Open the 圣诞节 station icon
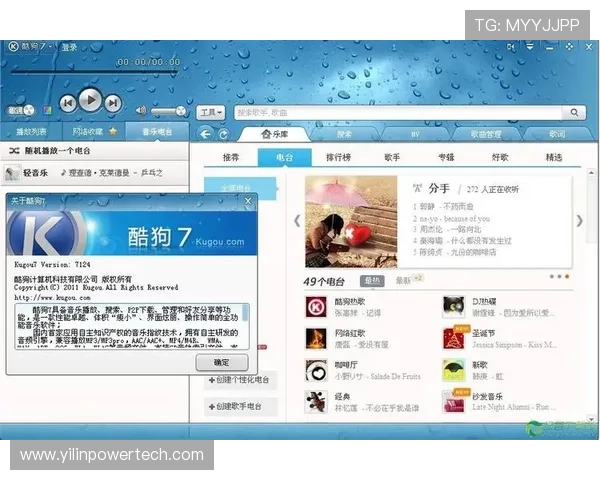The image size is (600, 480). point(454,339)
